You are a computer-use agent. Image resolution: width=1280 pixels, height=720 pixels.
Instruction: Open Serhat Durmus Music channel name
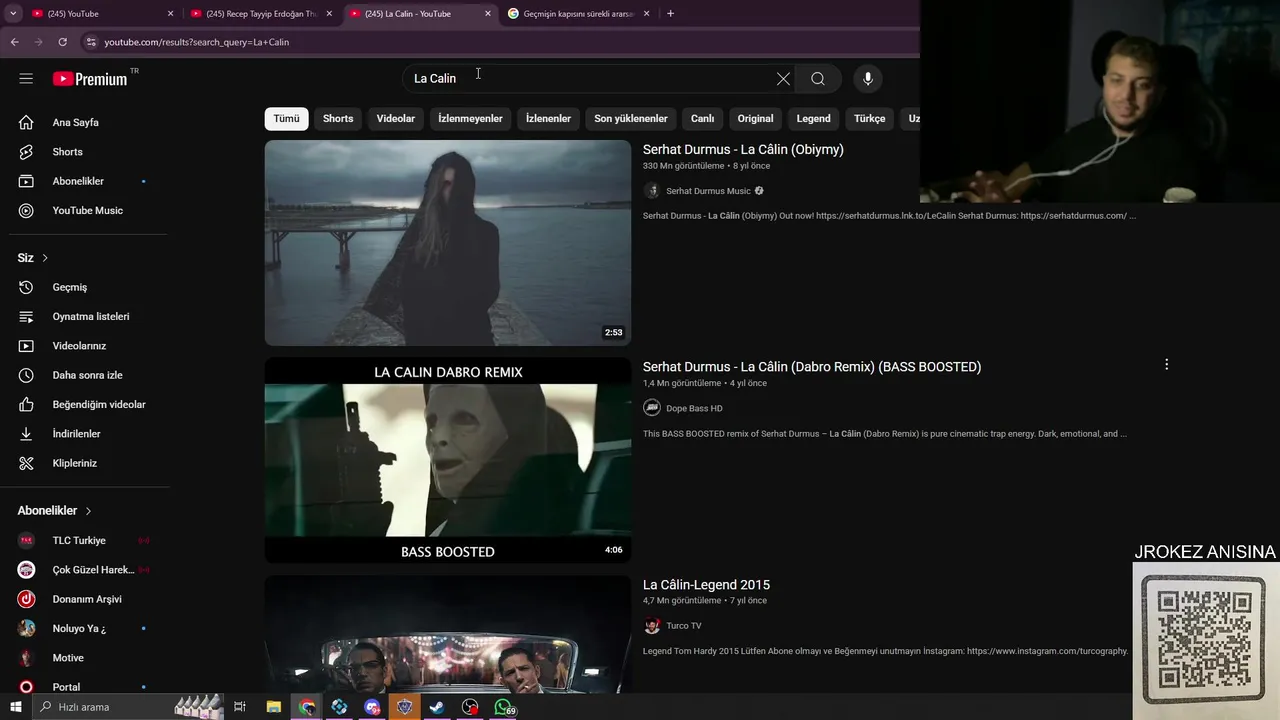(708, 191)
